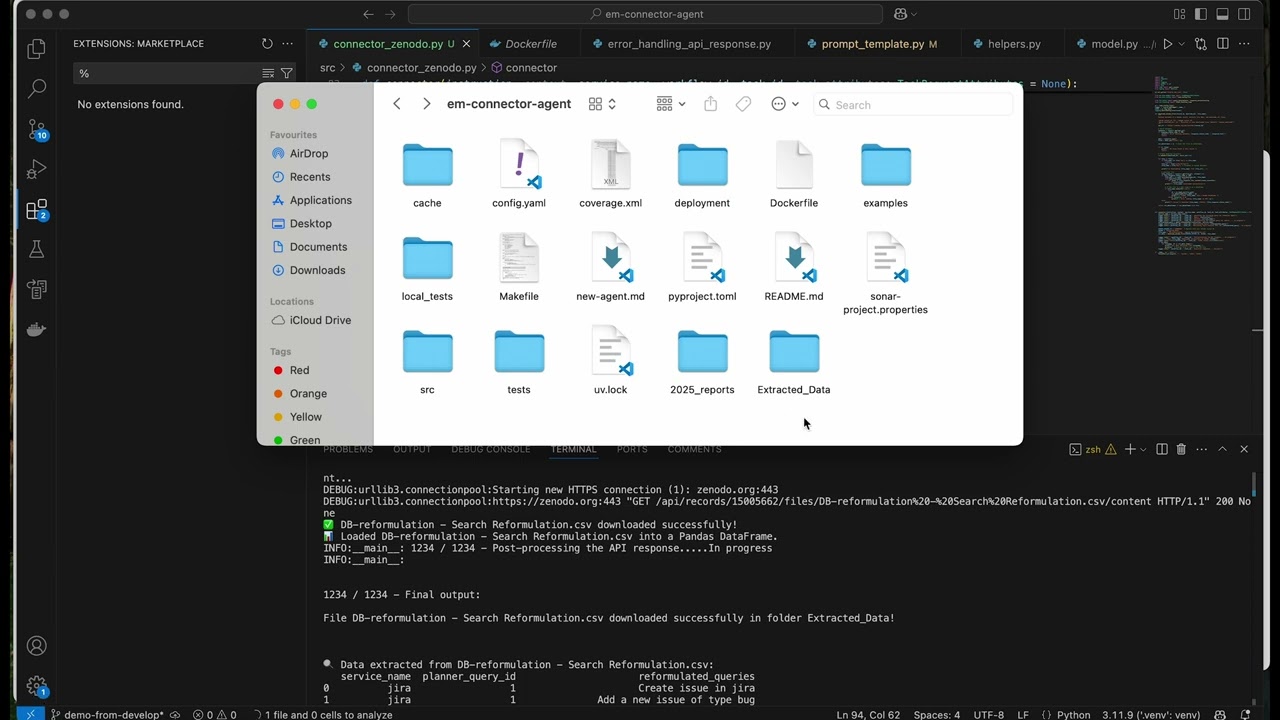The image size is (1280, 720).
Task: Click the Finder share icon
Action: point(711,104)
